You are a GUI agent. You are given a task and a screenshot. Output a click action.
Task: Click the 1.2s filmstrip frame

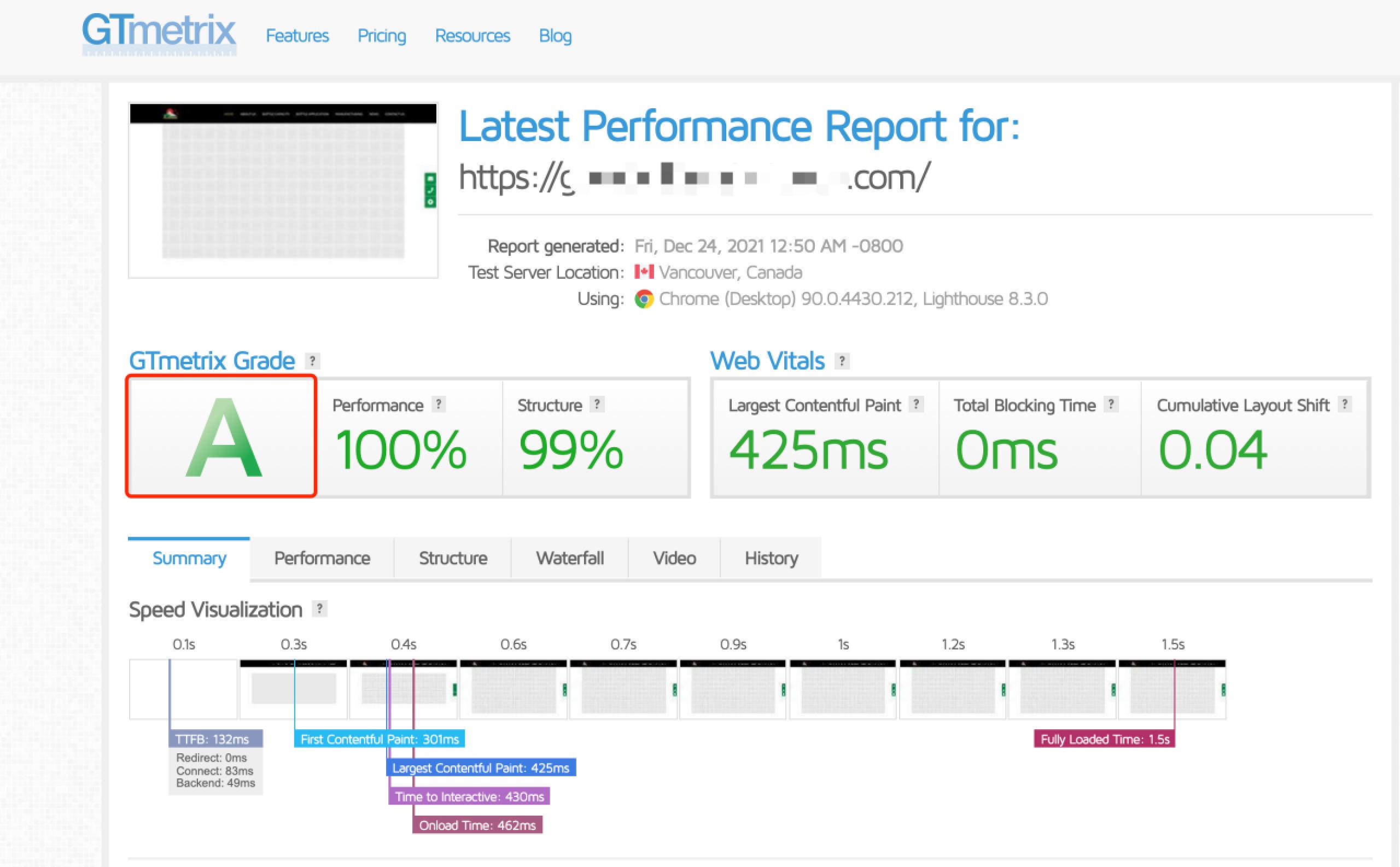click(x=953, y=689)
